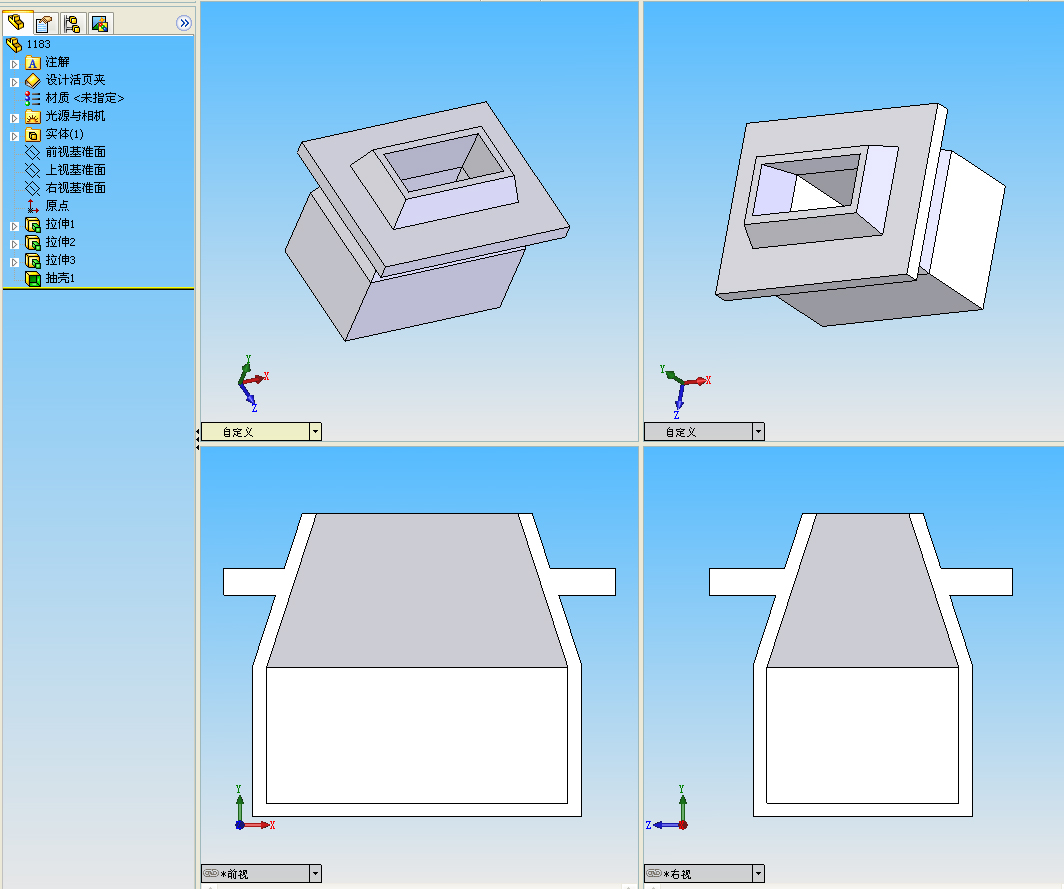This screenshot has height=889, width=1064.
Task: Expand the 拉伸3 feature
Action: (x=14, y=261)
